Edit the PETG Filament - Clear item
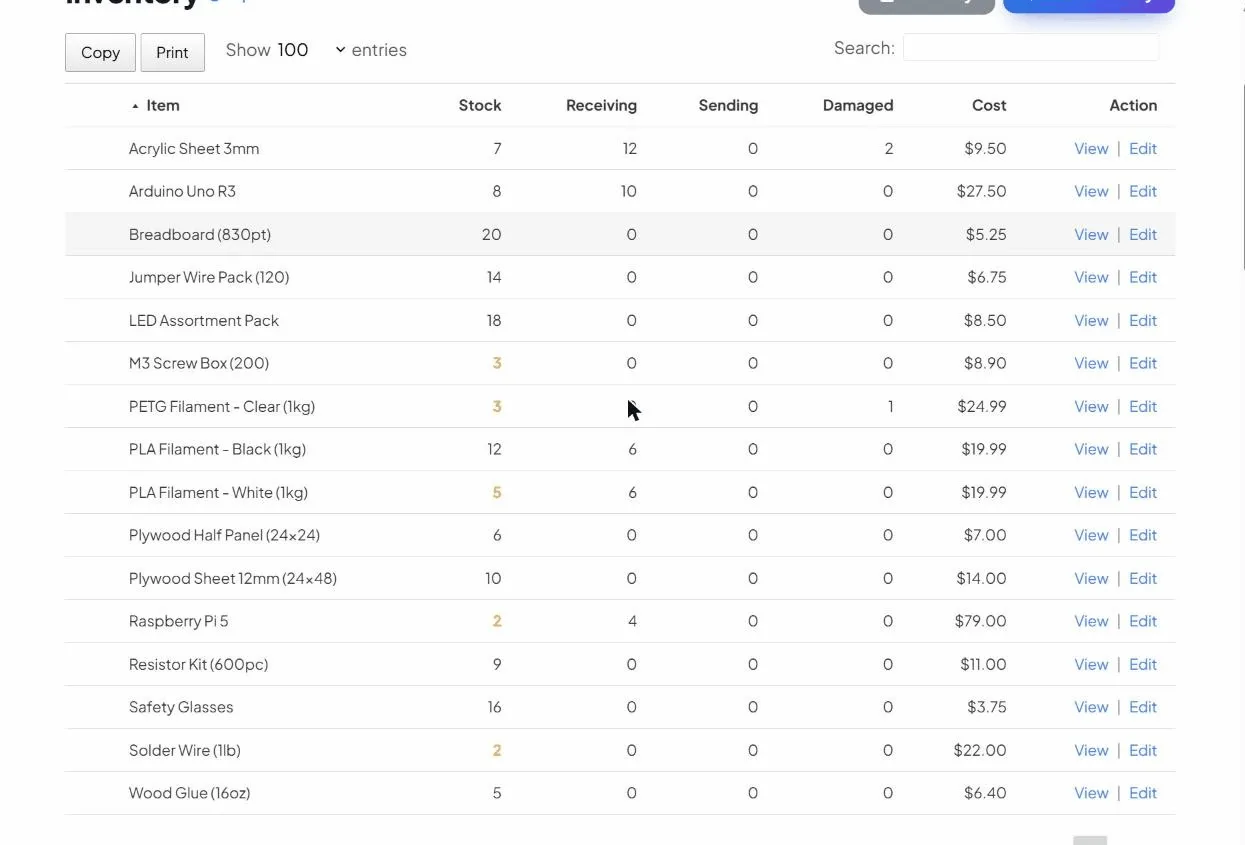This screenshot has height=845, width=1245. tap(1143, 406)
